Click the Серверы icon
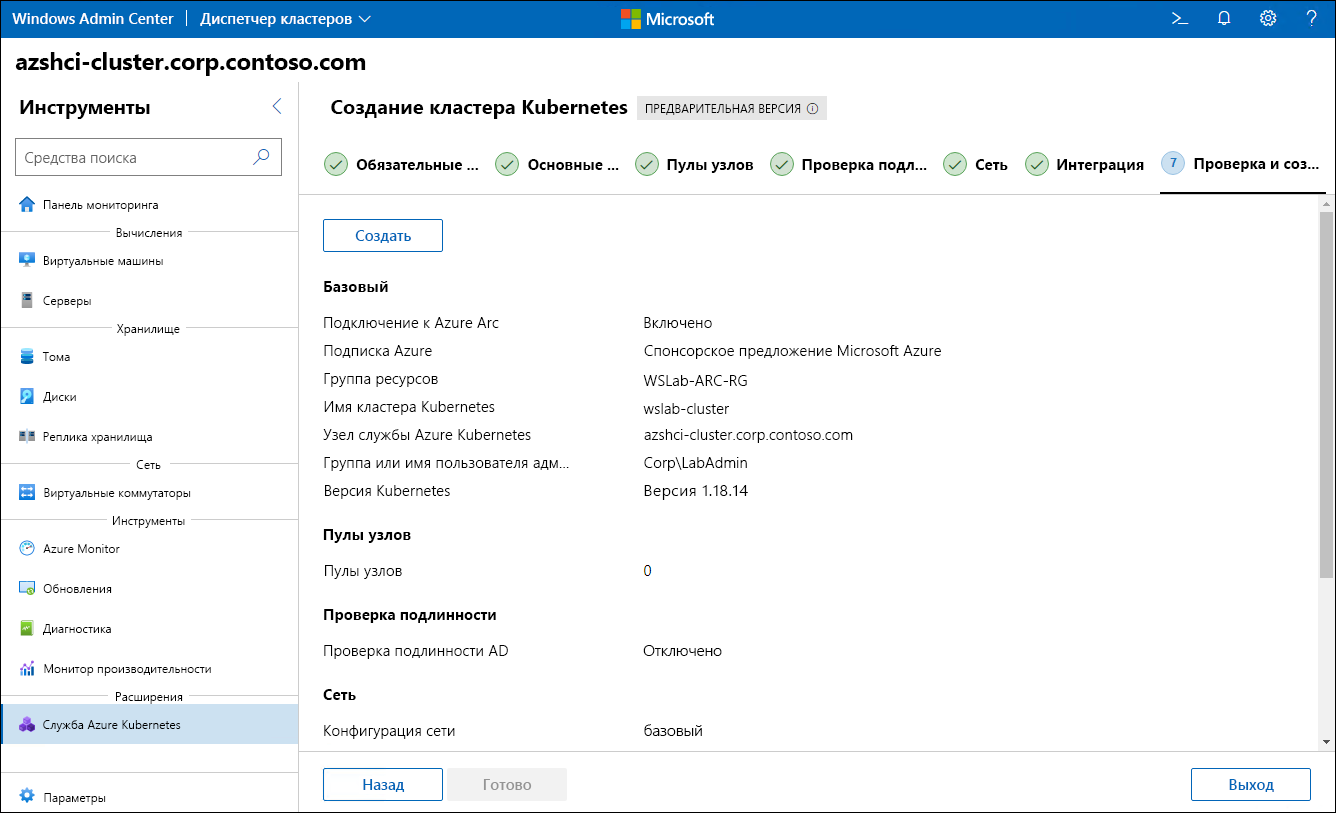Image resolution: width=1336 pixels, height=813 pixels. (27, 301)
